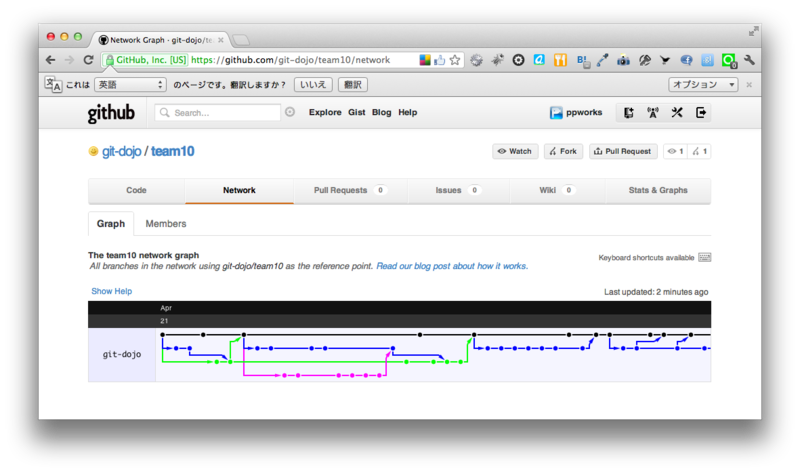The height and width of the screenshot is (473, 800).
Task: Click the watchers count 1
Action: click(676, 151)
